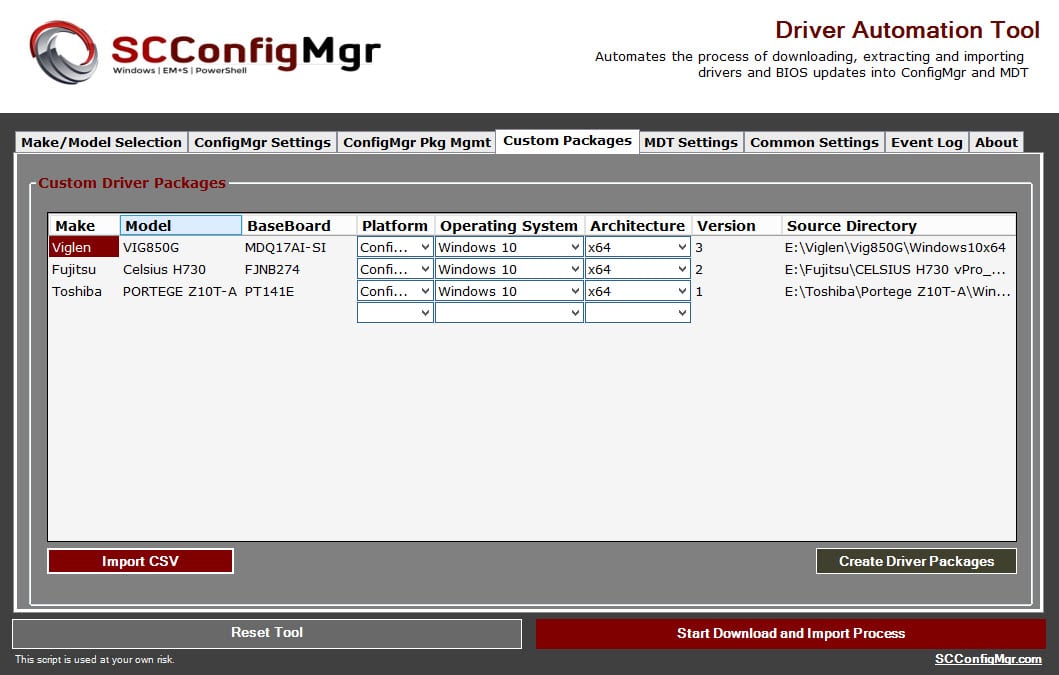Switch to the ConfigMgr Pkg Mgmt tab
The height and width of the screenshot is (675, 1059).
click(417, 142)
